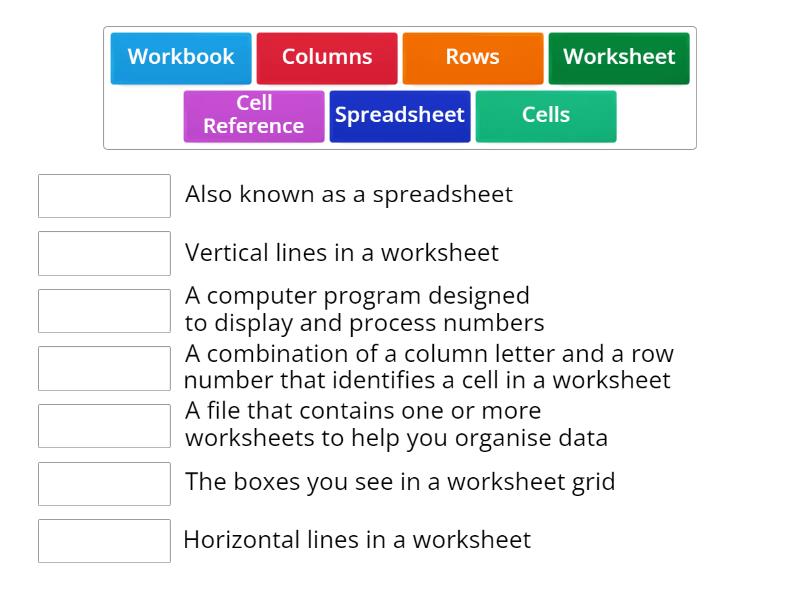Image resolution: width=800 pixels, height=600 pixels.
Task: Click answer box beside 'A file that contains' definition
Action: tap(104, 426)
